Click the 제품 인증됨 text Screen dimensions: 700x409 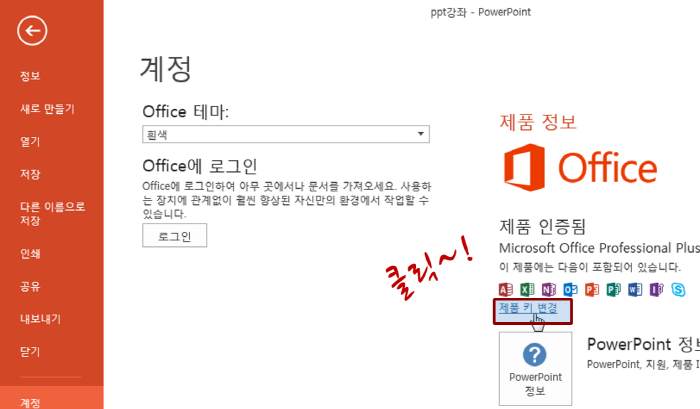coord(542,226)
